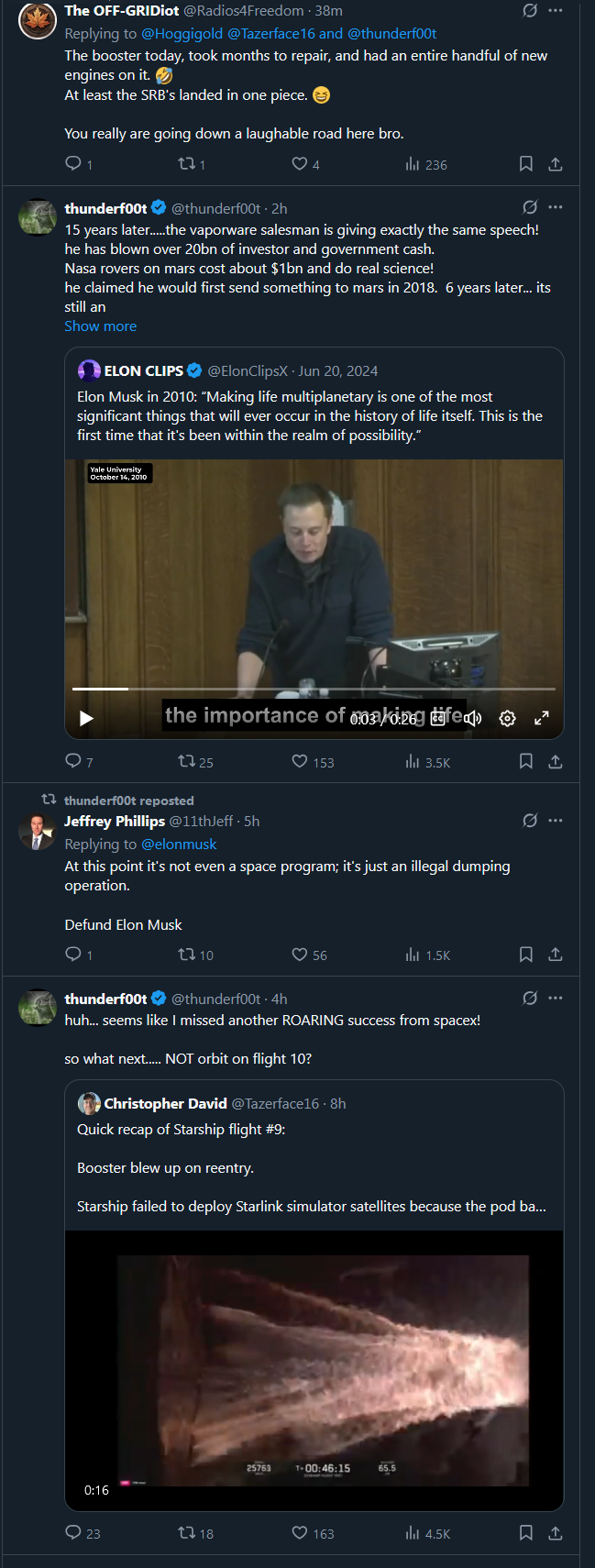Open the @elonmusk mention link

click(x=179, y=845)
